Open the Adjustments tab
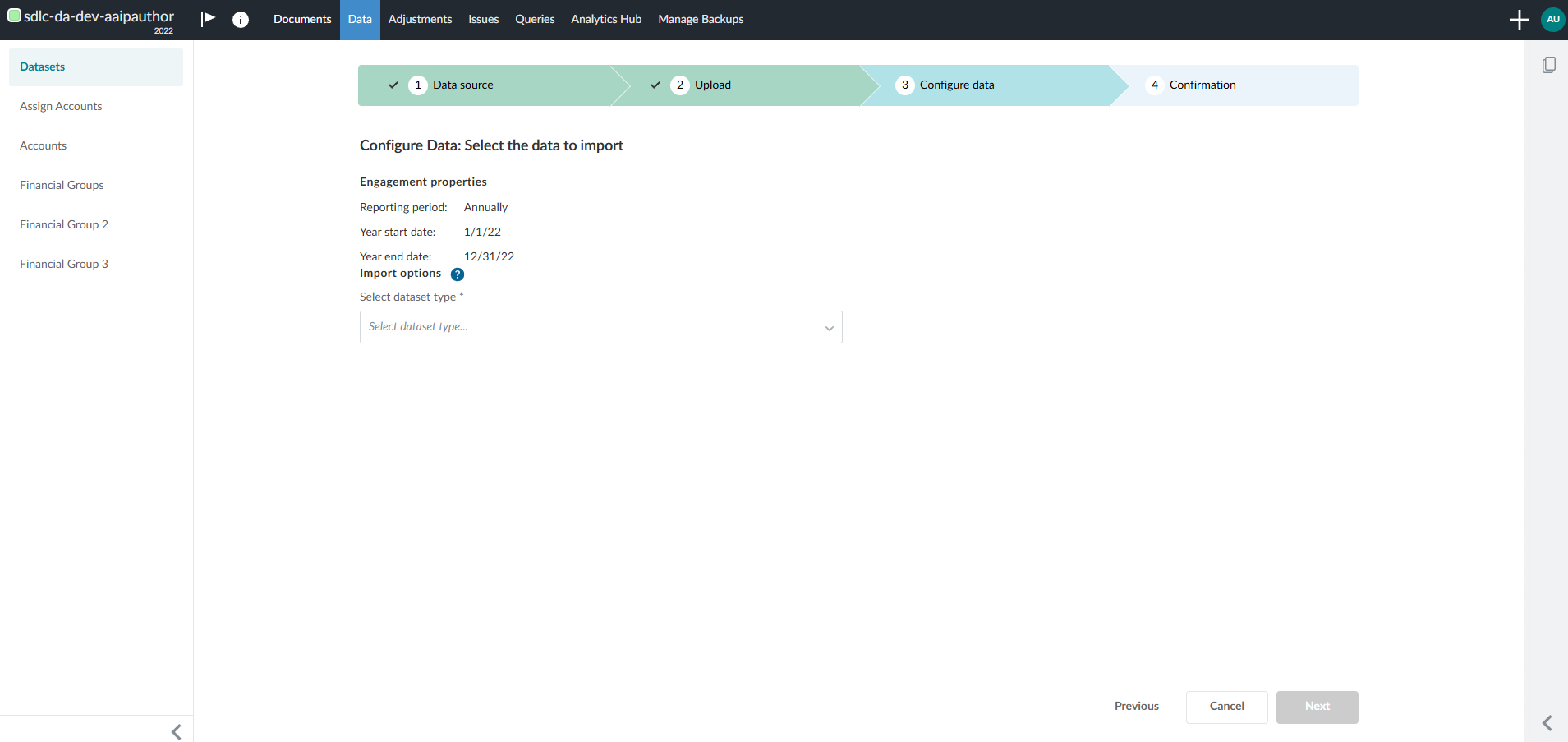 (420, 20)
